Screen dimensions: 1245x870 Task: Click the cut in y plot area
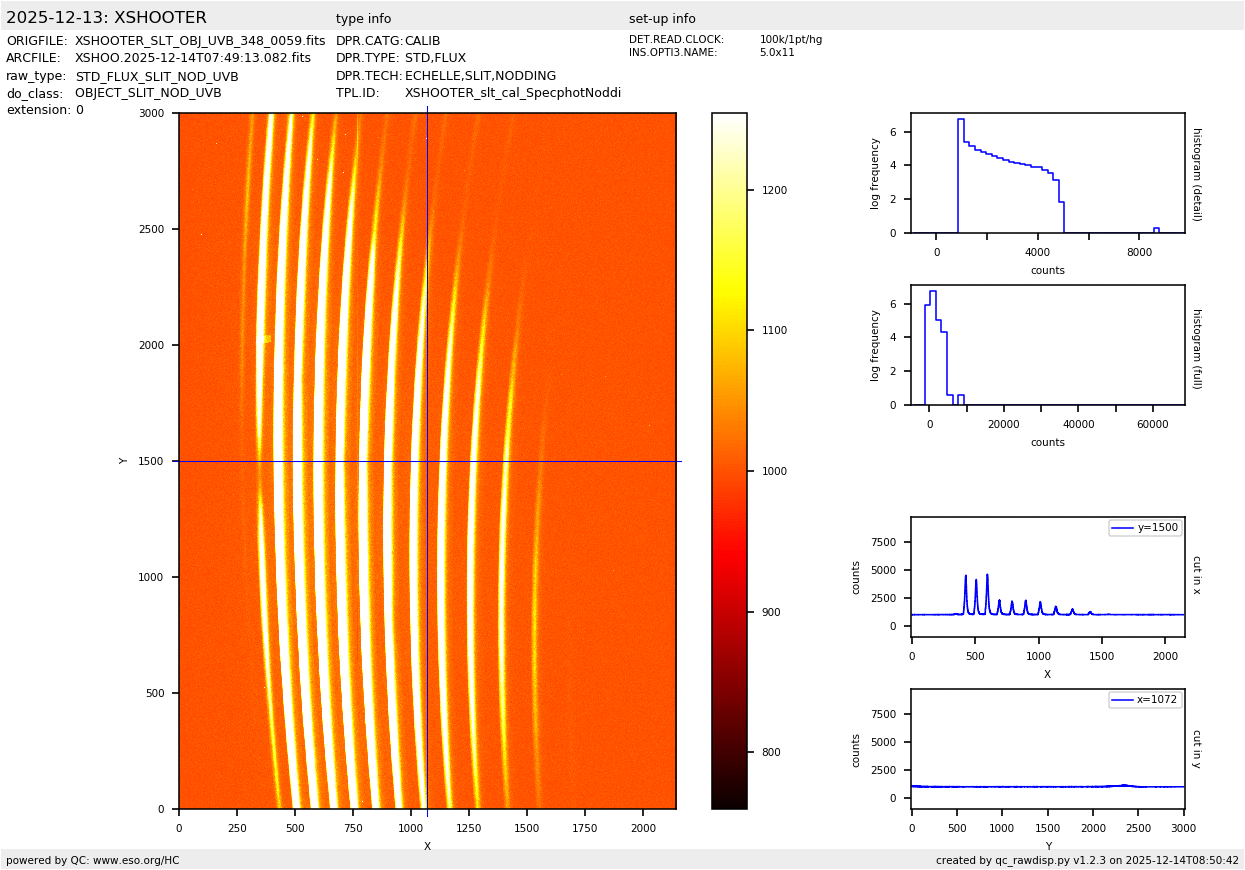pos(1047,749)
